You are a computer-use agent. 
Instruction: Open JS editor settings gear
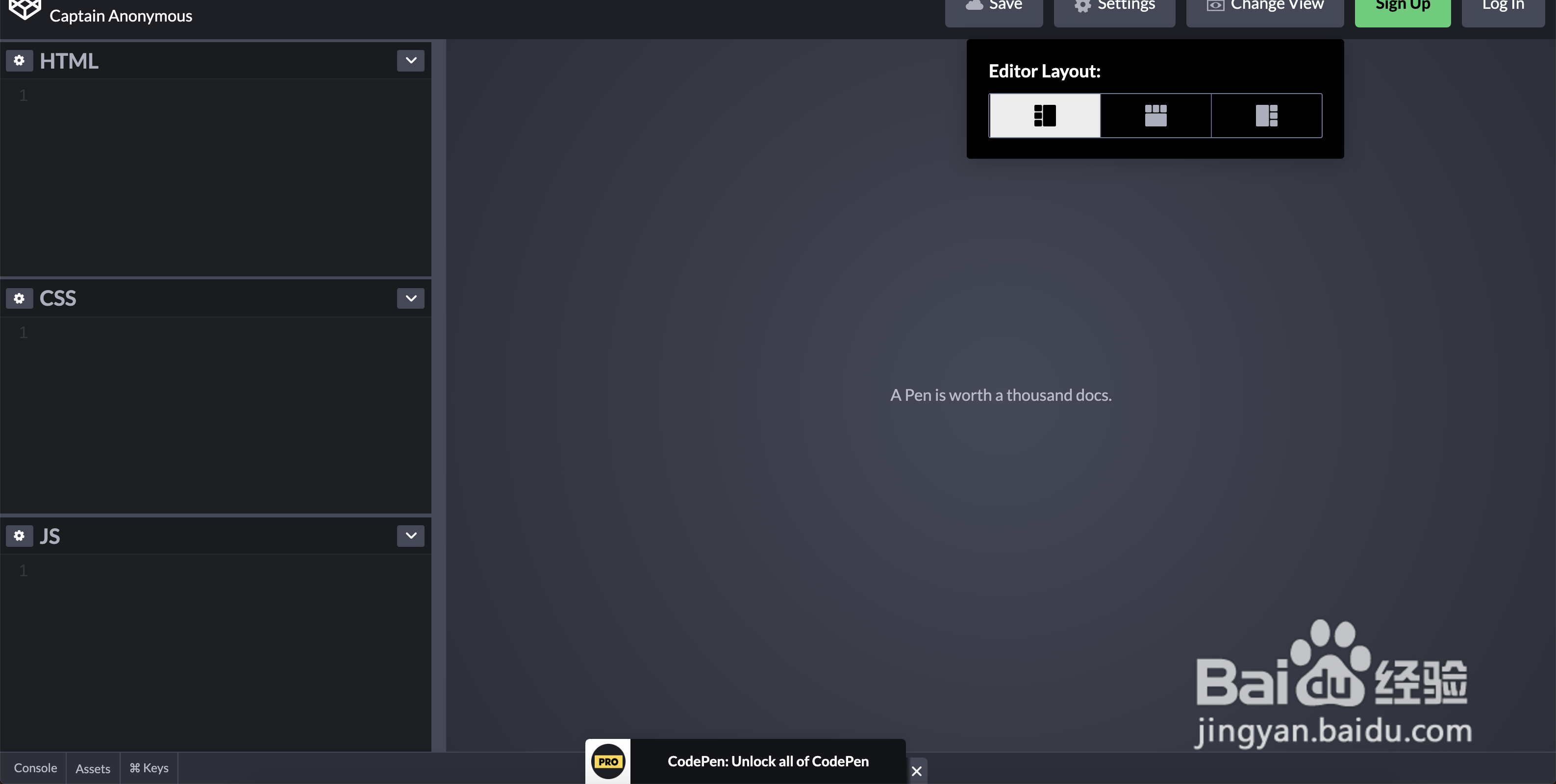pyautogui.click(x=19, y=536)
